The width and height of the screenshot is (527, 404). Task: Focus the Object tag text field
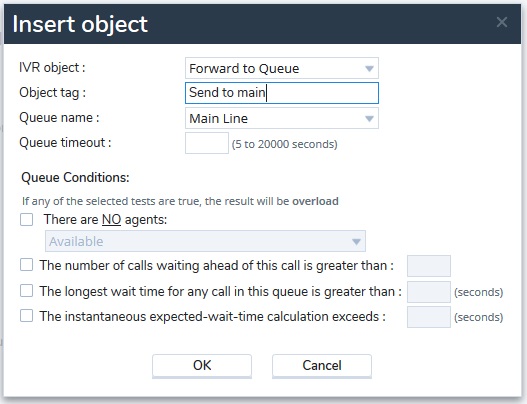pyautogui.click(x=282, y=93)
